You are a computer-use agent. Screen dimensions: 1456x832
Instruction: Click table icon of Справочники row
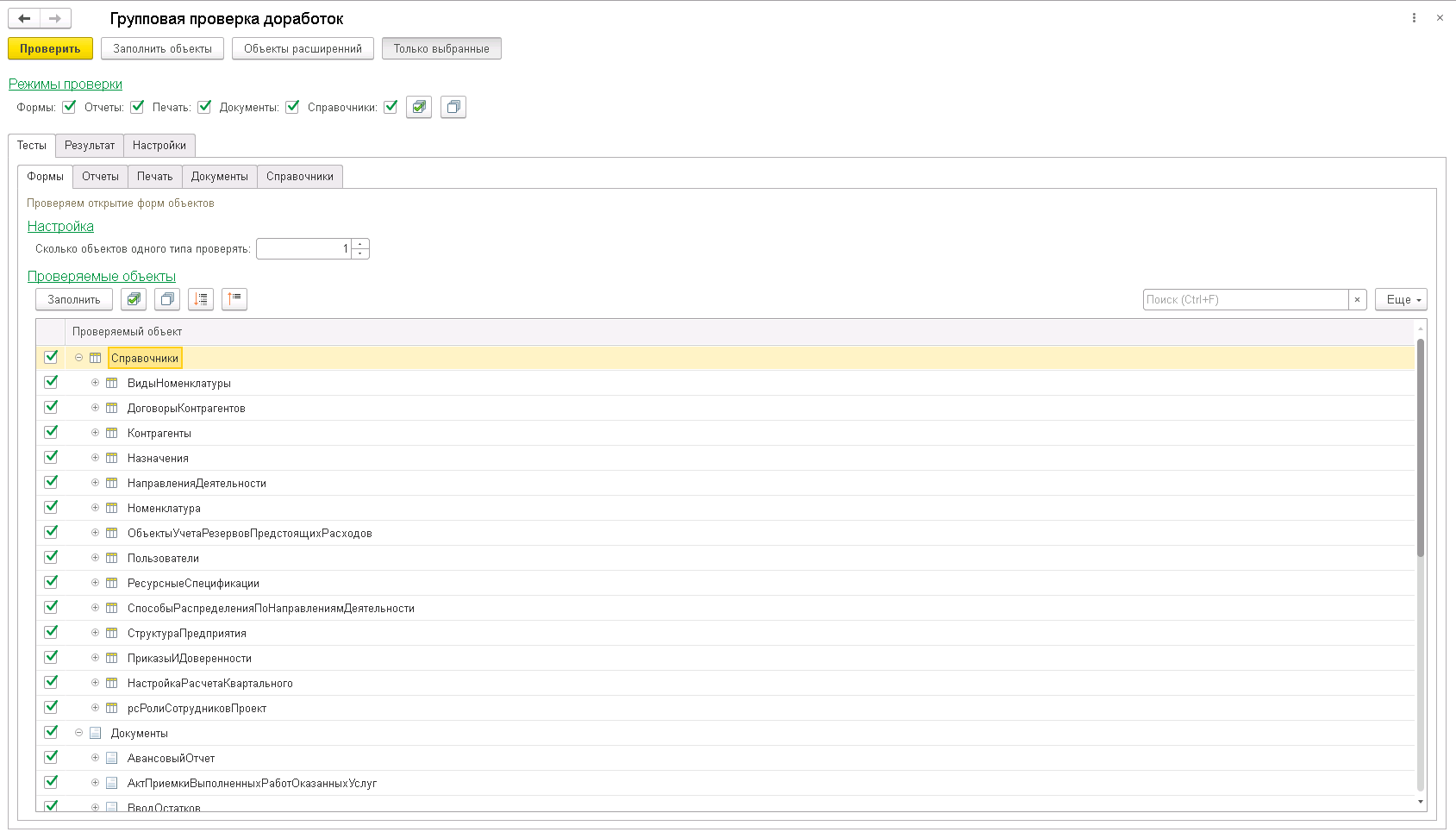(95, 358)
